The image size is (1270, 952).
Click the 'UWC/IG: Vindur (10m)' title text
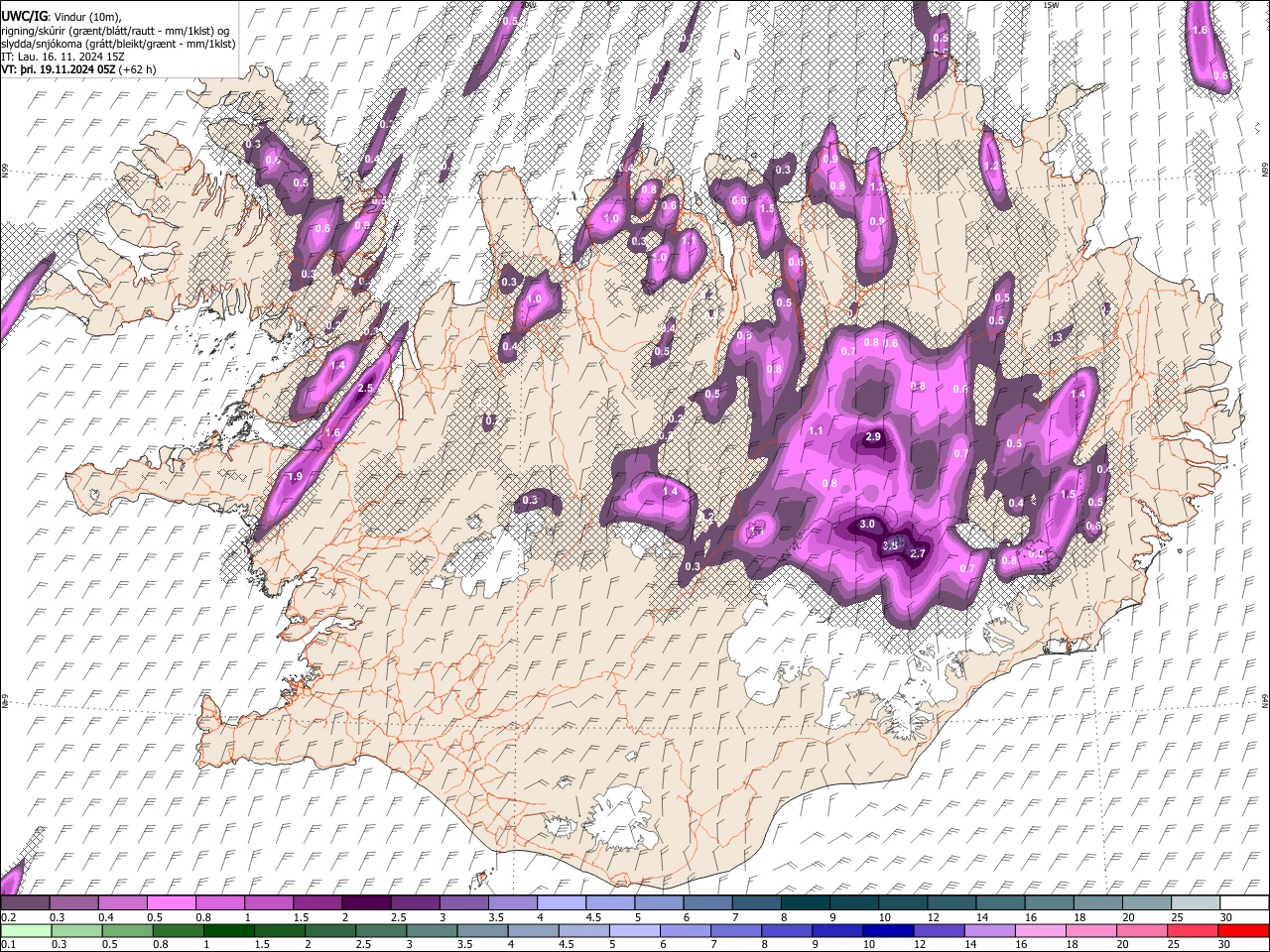pyautogui.click(x=62, y=16)
